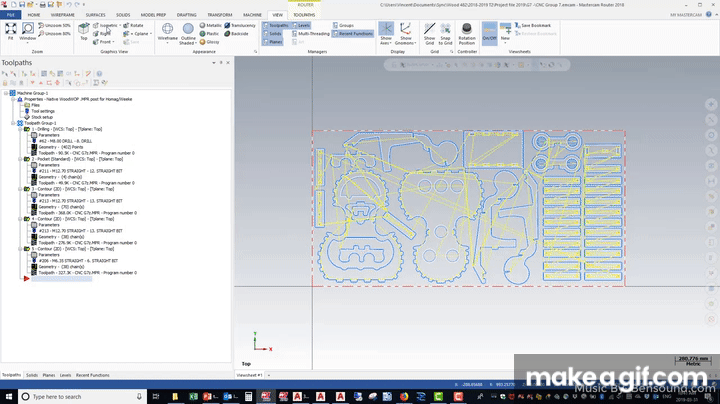Image resolution: width=720 pixels, height=404 pixels.
Task: Switch to Wireframe appearance
Action: (x=167, y=31)
